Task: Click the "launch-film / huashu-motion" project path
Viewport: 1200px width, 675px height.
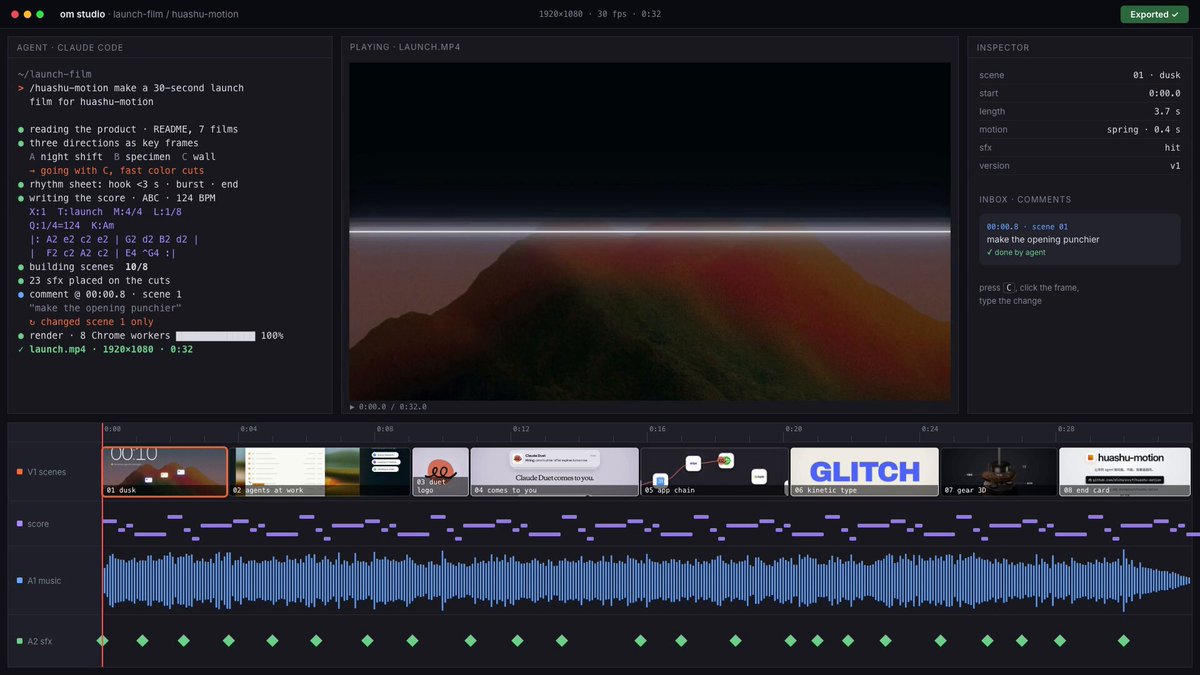Action: 176,15
